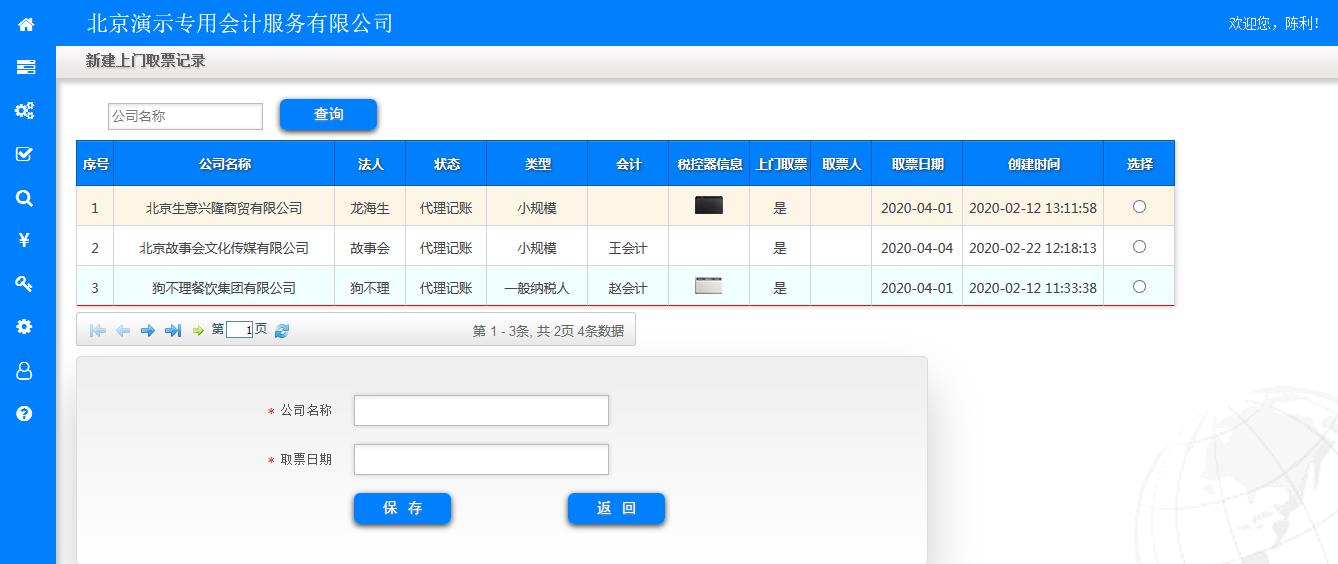Click the 公司名称 column header
The image size is (1338, 564).
pyautogui.click(x=224, y=164)
